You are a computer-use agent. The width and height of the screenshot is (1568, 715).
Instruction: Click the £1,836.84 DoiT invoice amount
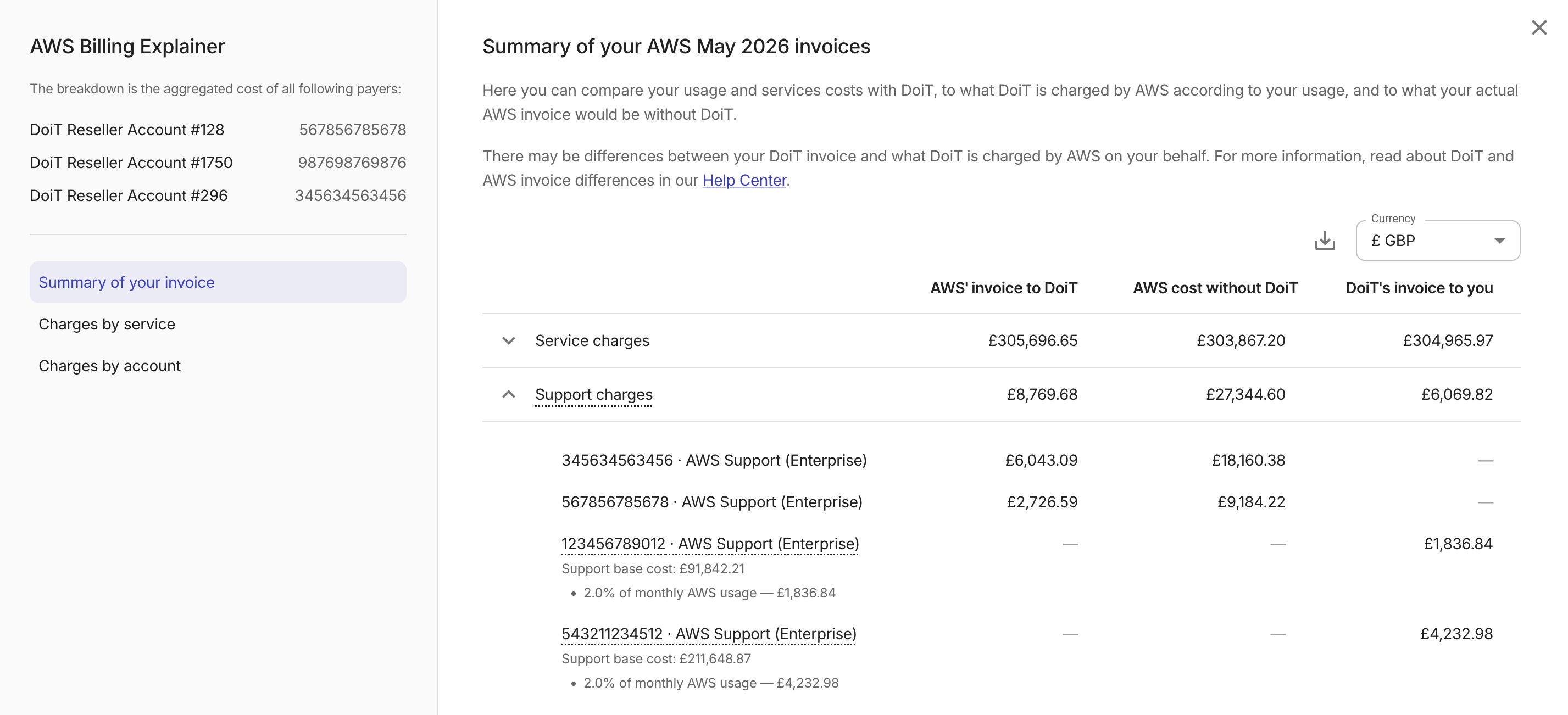(x=1458, y=544)
